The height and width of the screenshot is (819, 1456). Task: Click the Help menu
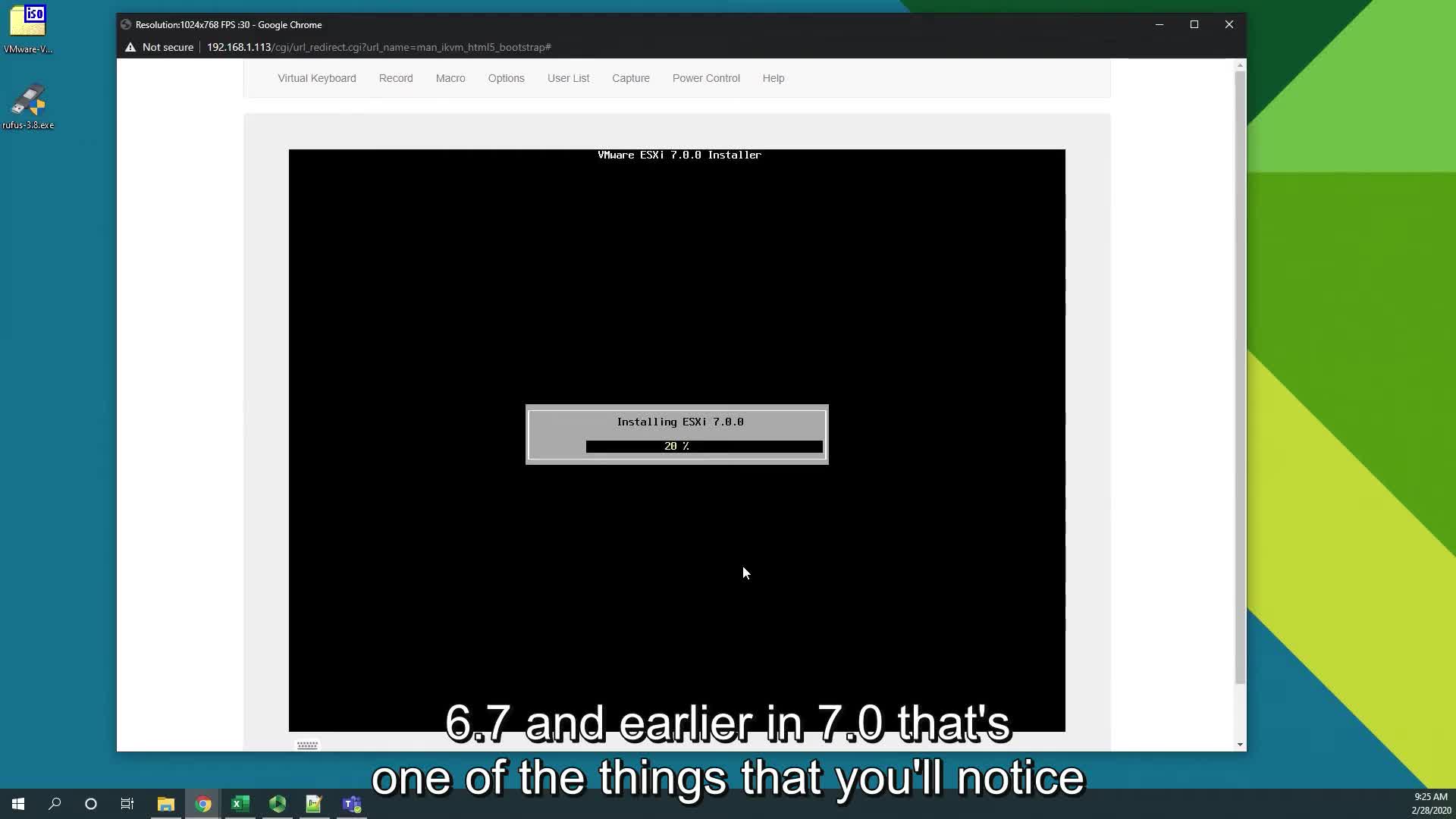tap(773, 78)
